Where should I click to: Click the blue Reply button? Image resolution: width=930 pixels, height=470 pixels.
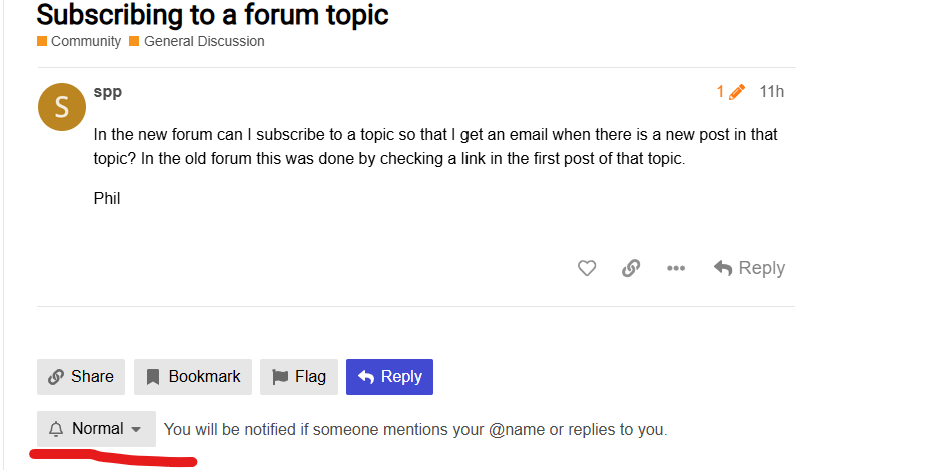[x=389, y=377]
